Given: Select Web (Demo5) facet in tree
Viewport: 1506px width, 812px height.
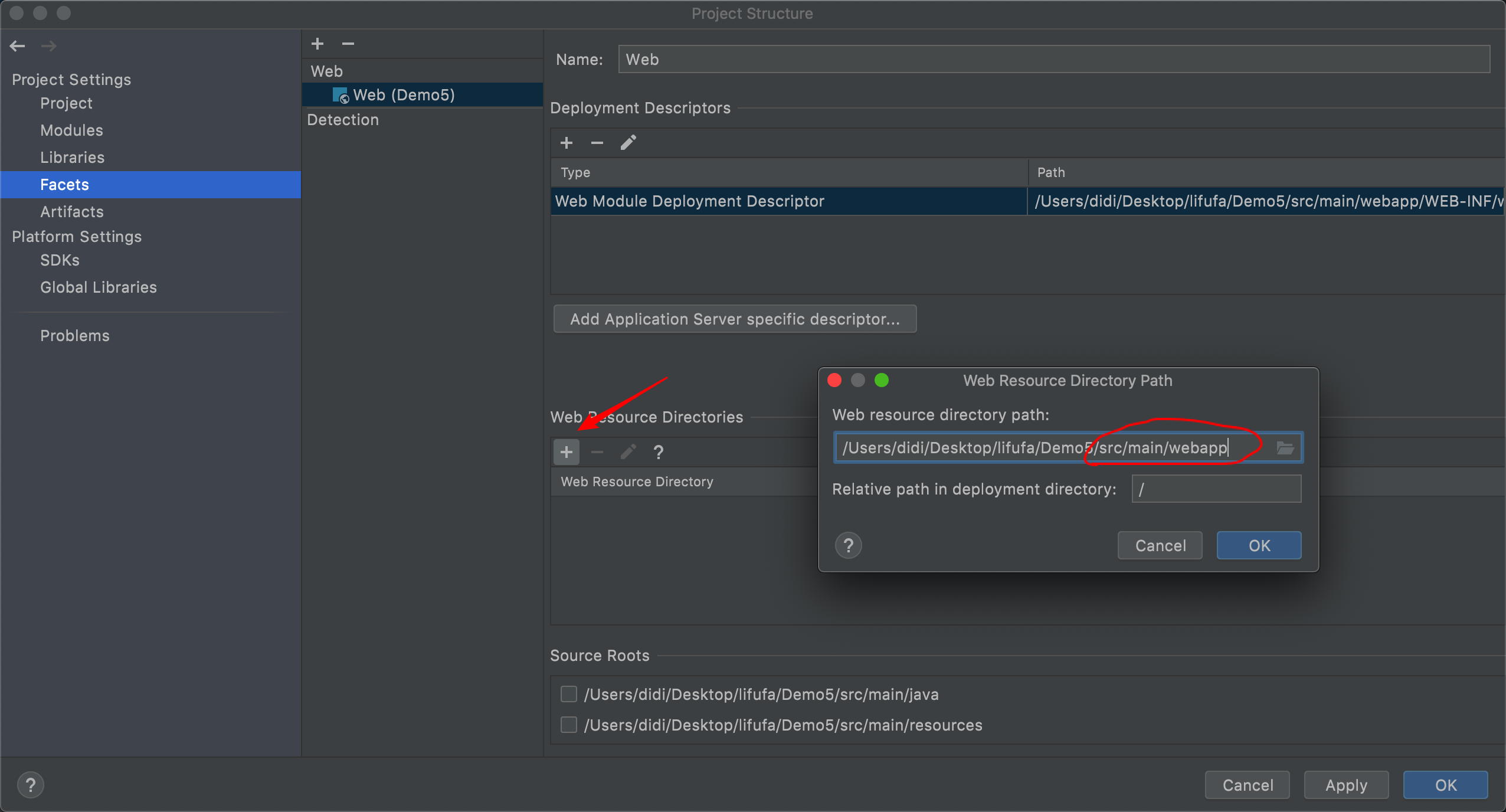Looking at the screenshot, I should (x=404, y=95).
